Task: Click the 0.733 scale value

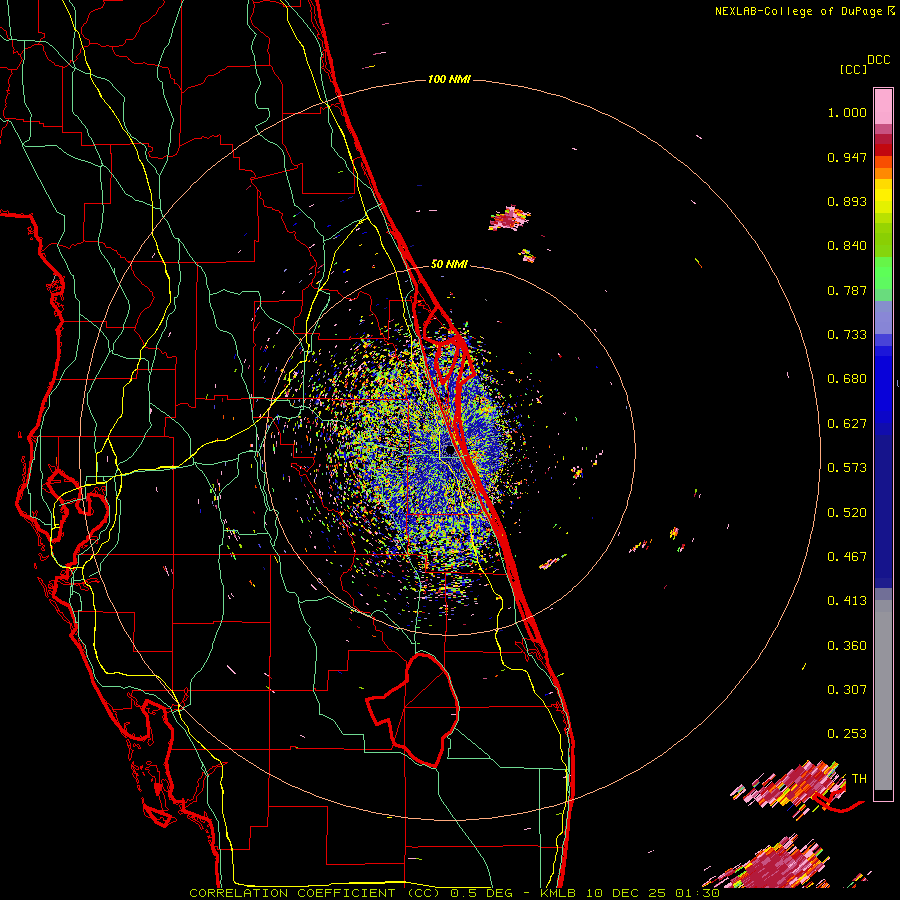Action: [x=847, y=335]
